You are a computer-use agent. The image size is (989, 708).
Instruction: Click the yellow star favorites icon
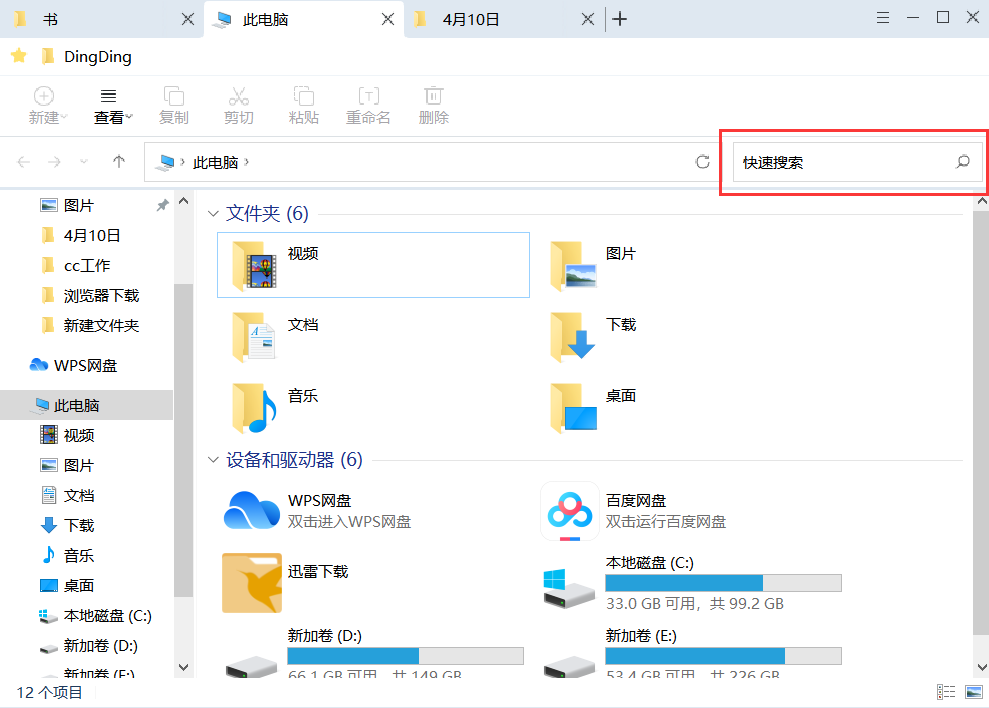[19, 56]
